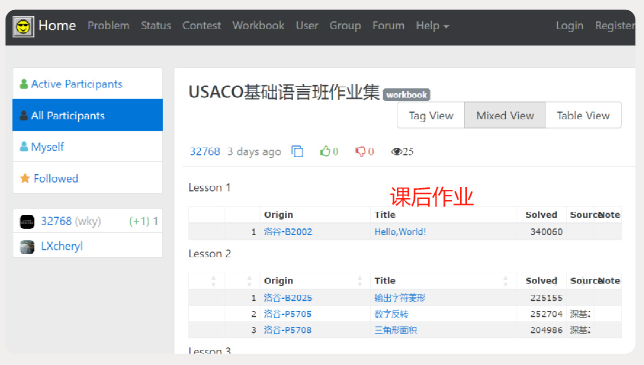Click the Lesson 1 heading
The image size is (644, 365).
[x=209, y=188]
